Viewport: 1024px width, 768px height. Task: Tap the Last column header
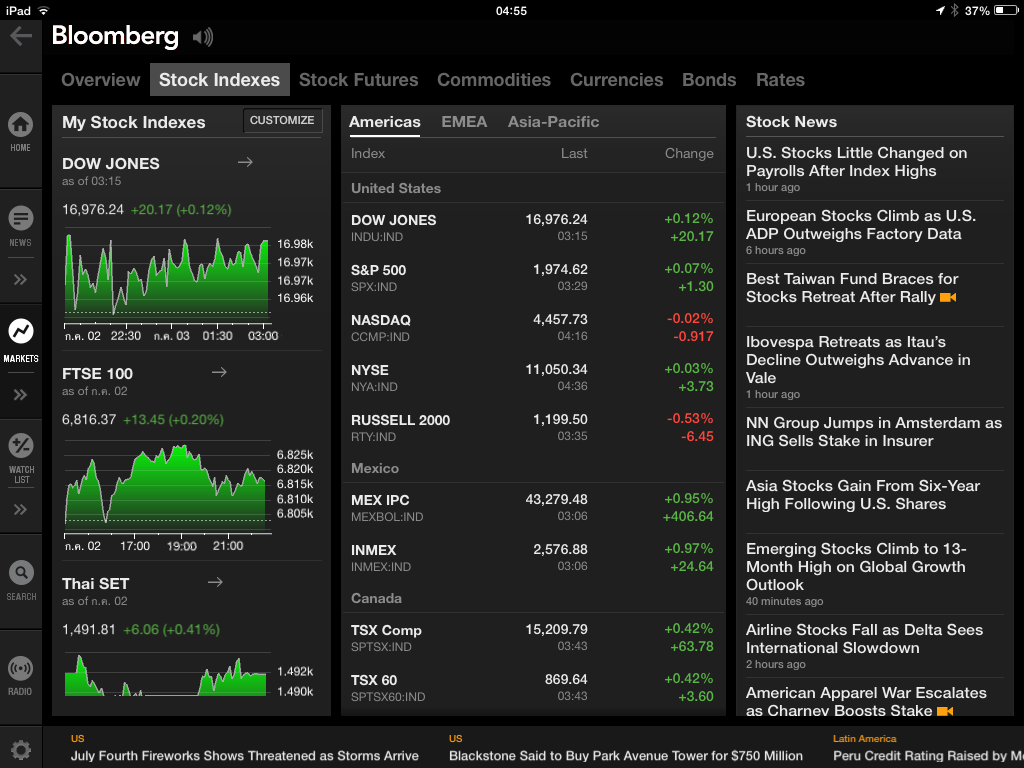tap(574, 153)
